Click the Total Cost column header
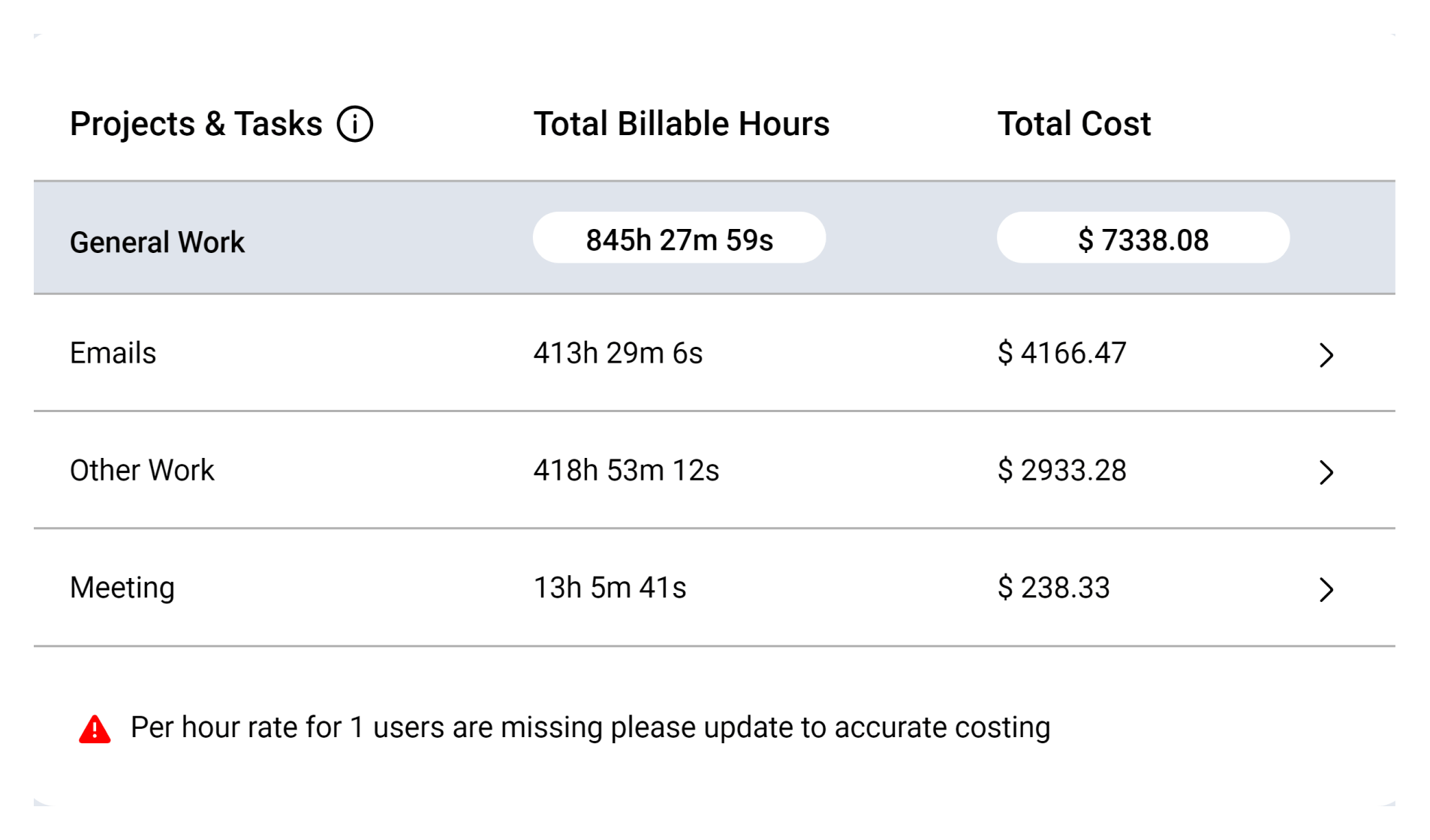The width and height of the screenshot is (1430, 840). click(1074, 123)
